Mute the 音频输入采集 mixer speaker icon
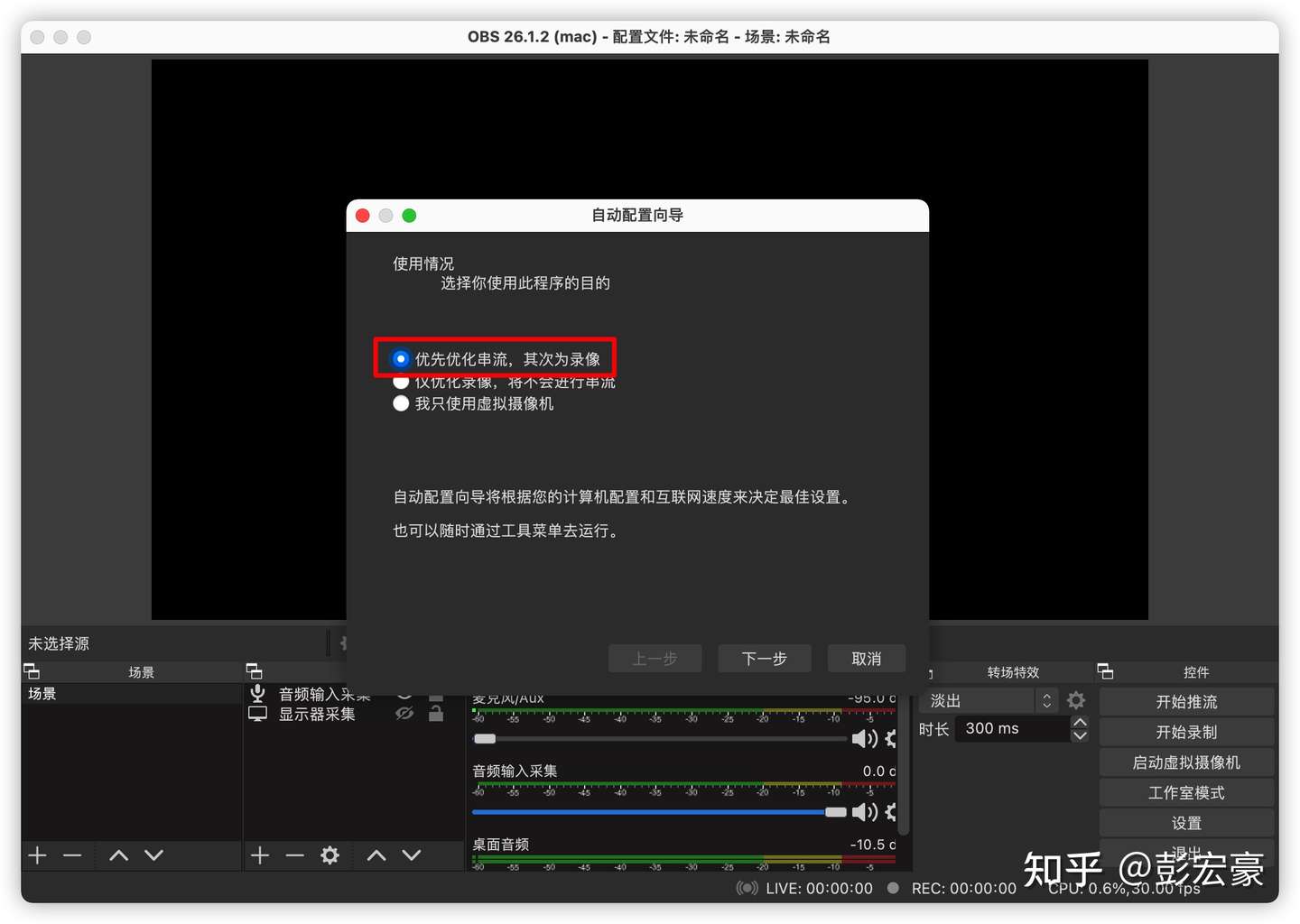 [x=864, y=812]
